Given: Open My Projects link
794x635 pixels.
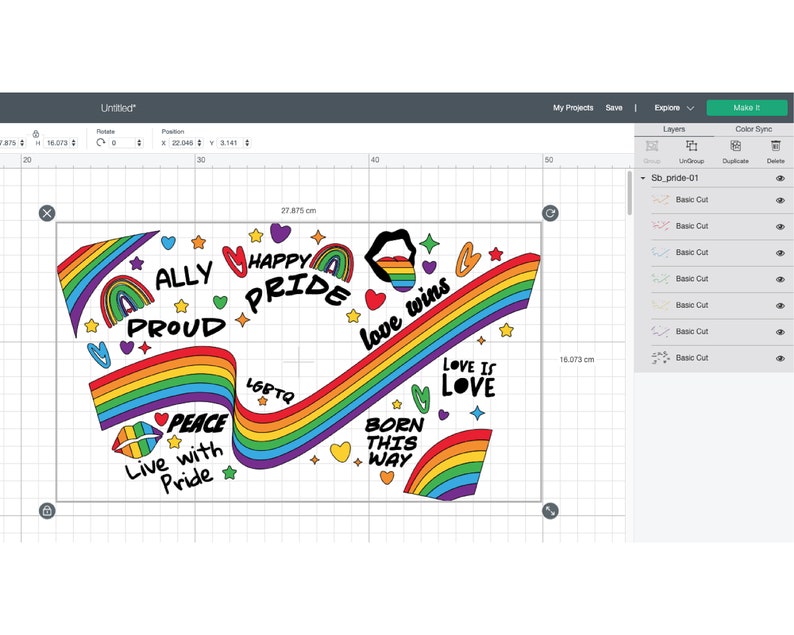Looking at the screenshot, I should pos(573,108).
